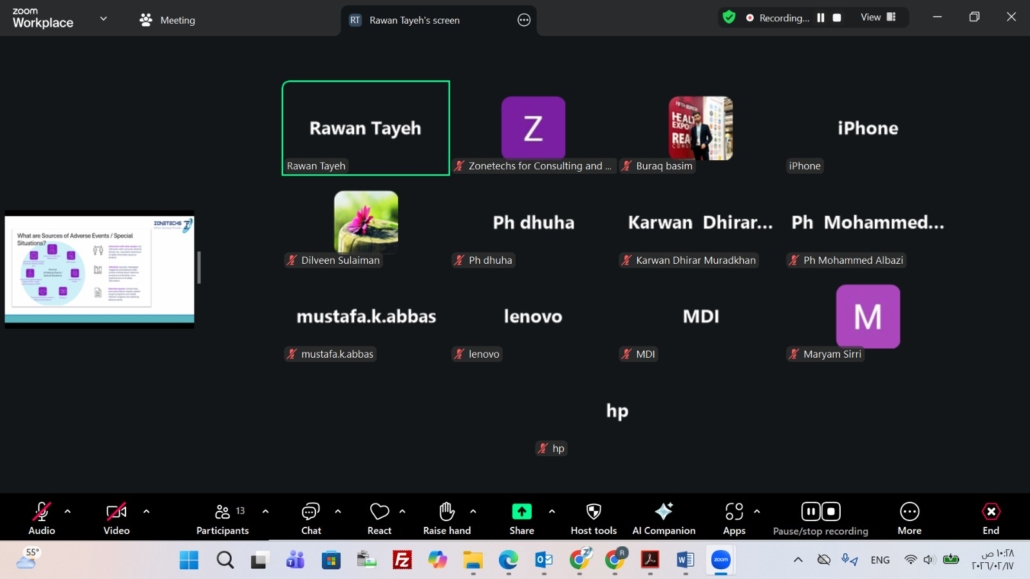Open Outlook from the taskbar
1030x579 pixels.
point(544,560)
